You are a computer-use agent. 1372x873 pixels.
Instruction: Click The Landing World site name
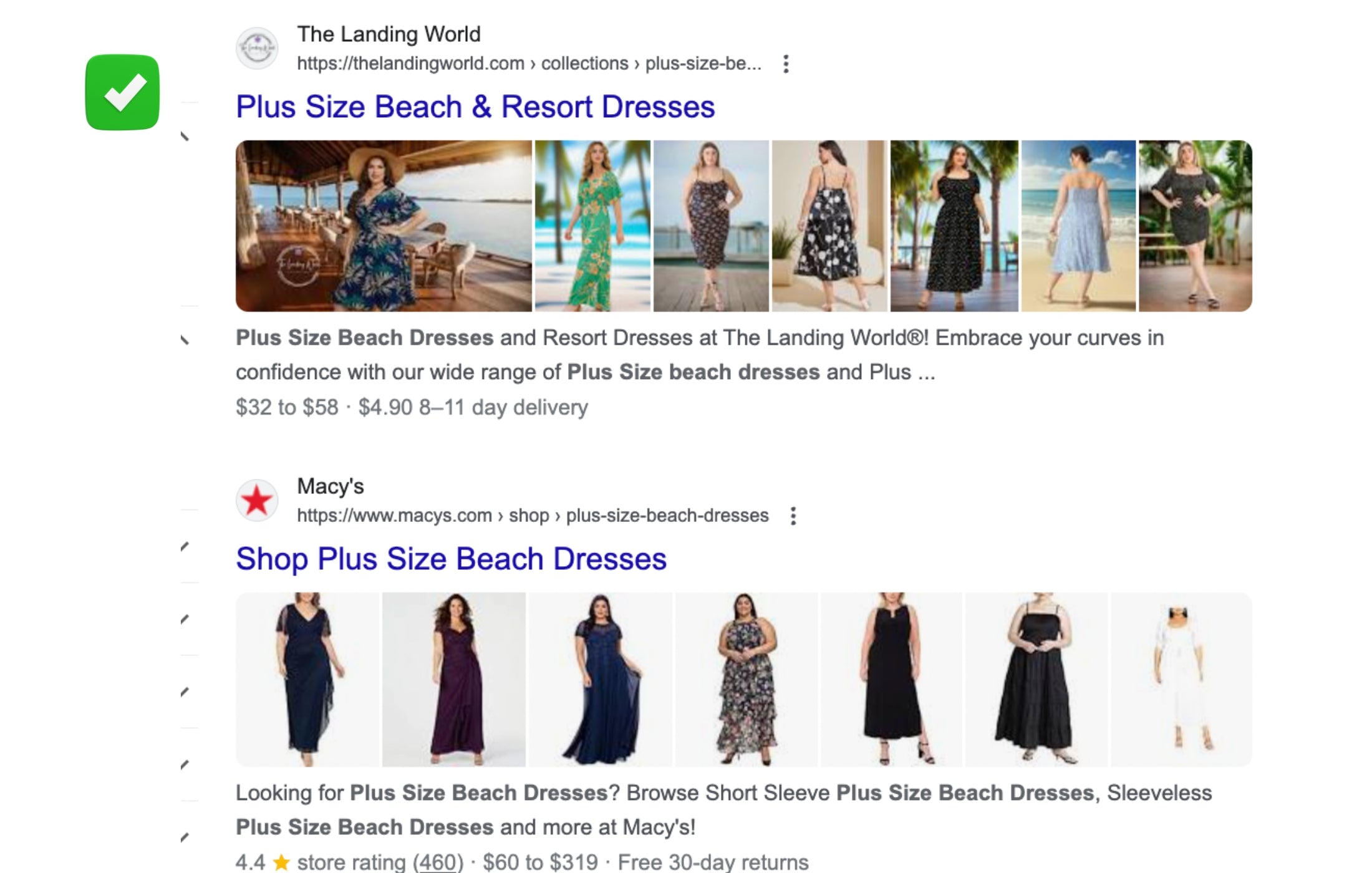tap(389, 34)
